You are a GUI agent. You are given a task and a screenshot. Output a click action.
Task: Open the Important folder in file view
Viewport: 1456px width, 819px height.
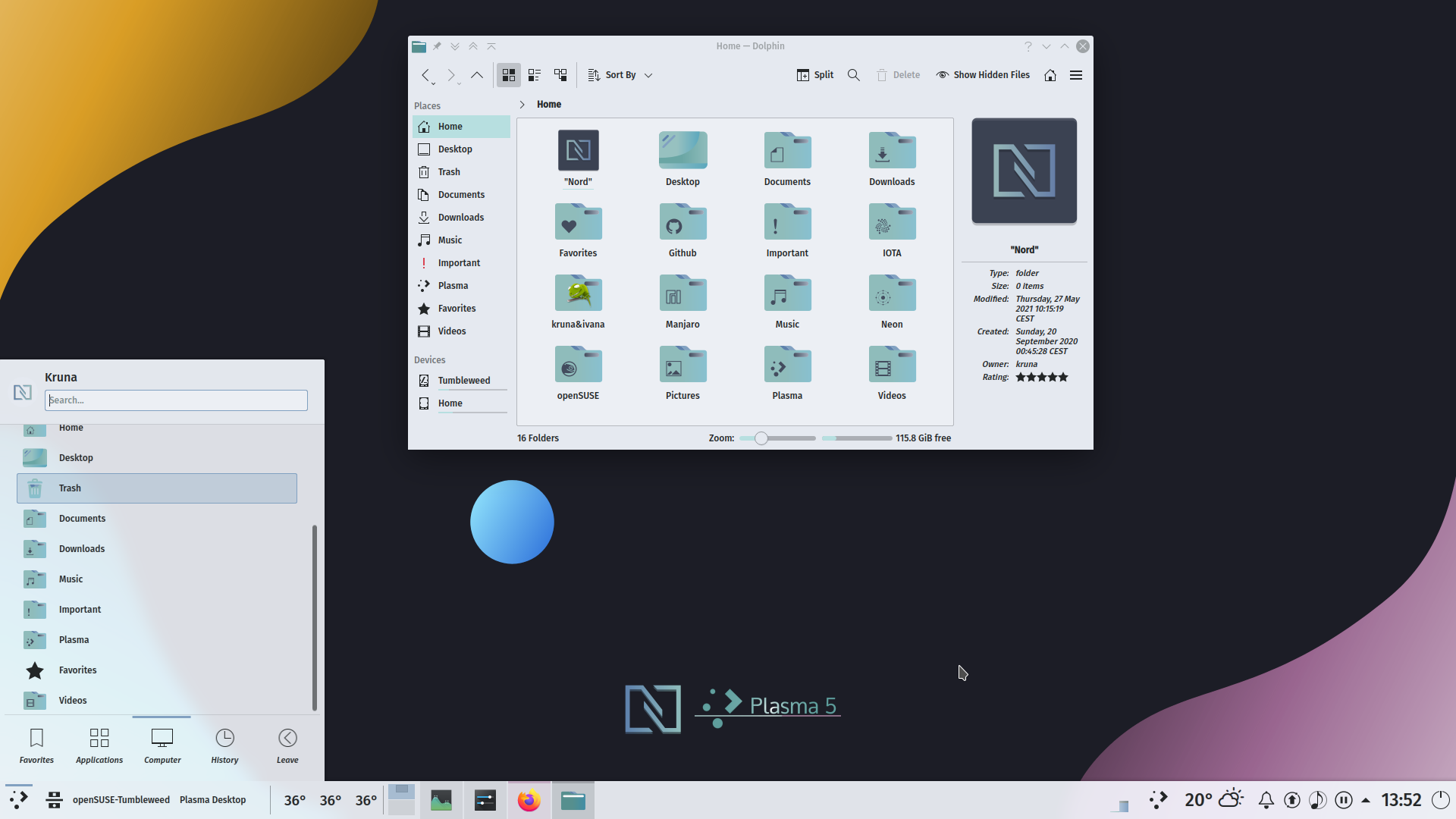pos(787,221)
